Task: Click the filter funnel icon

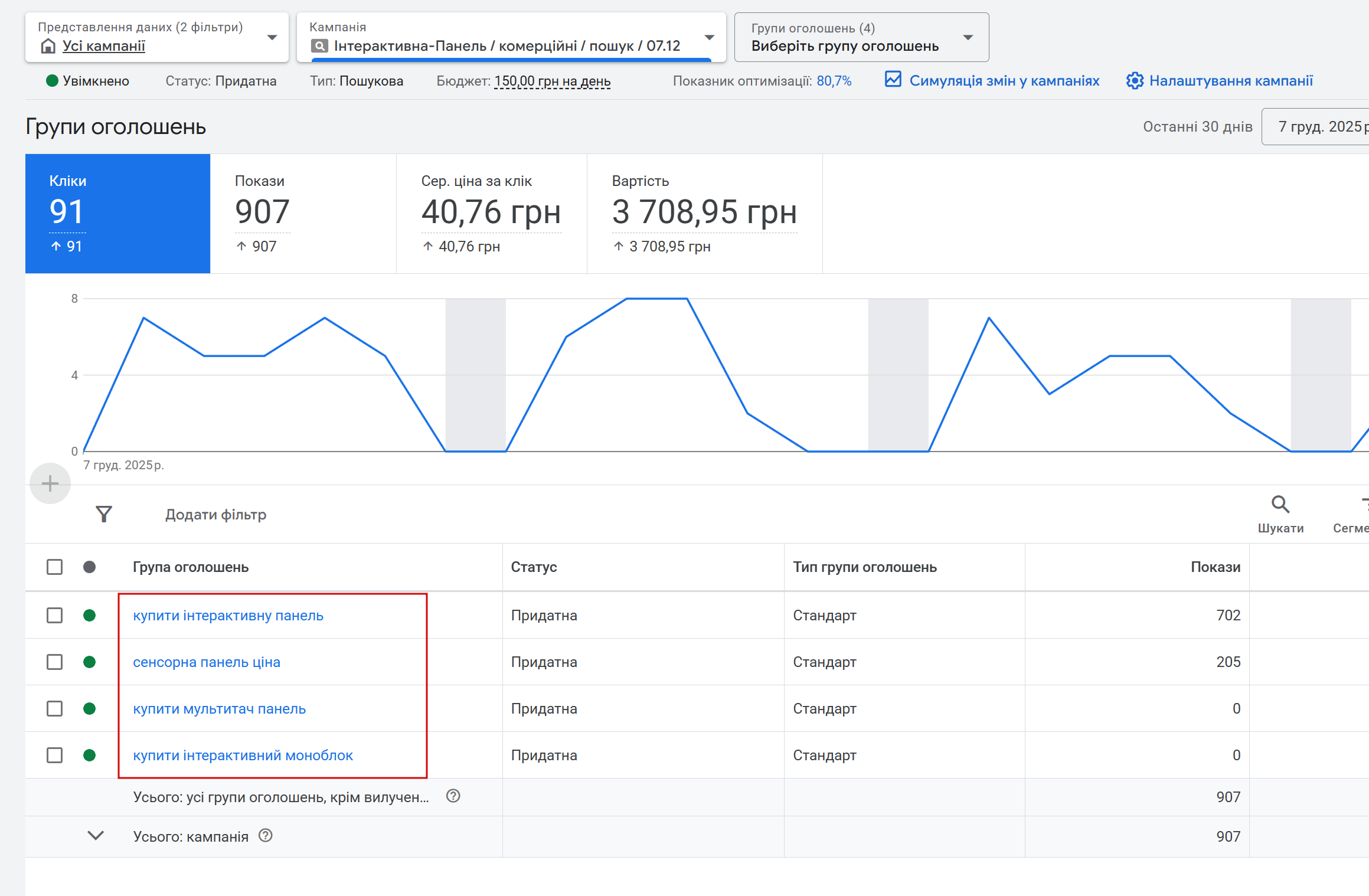Action: (x=104, y=514)
